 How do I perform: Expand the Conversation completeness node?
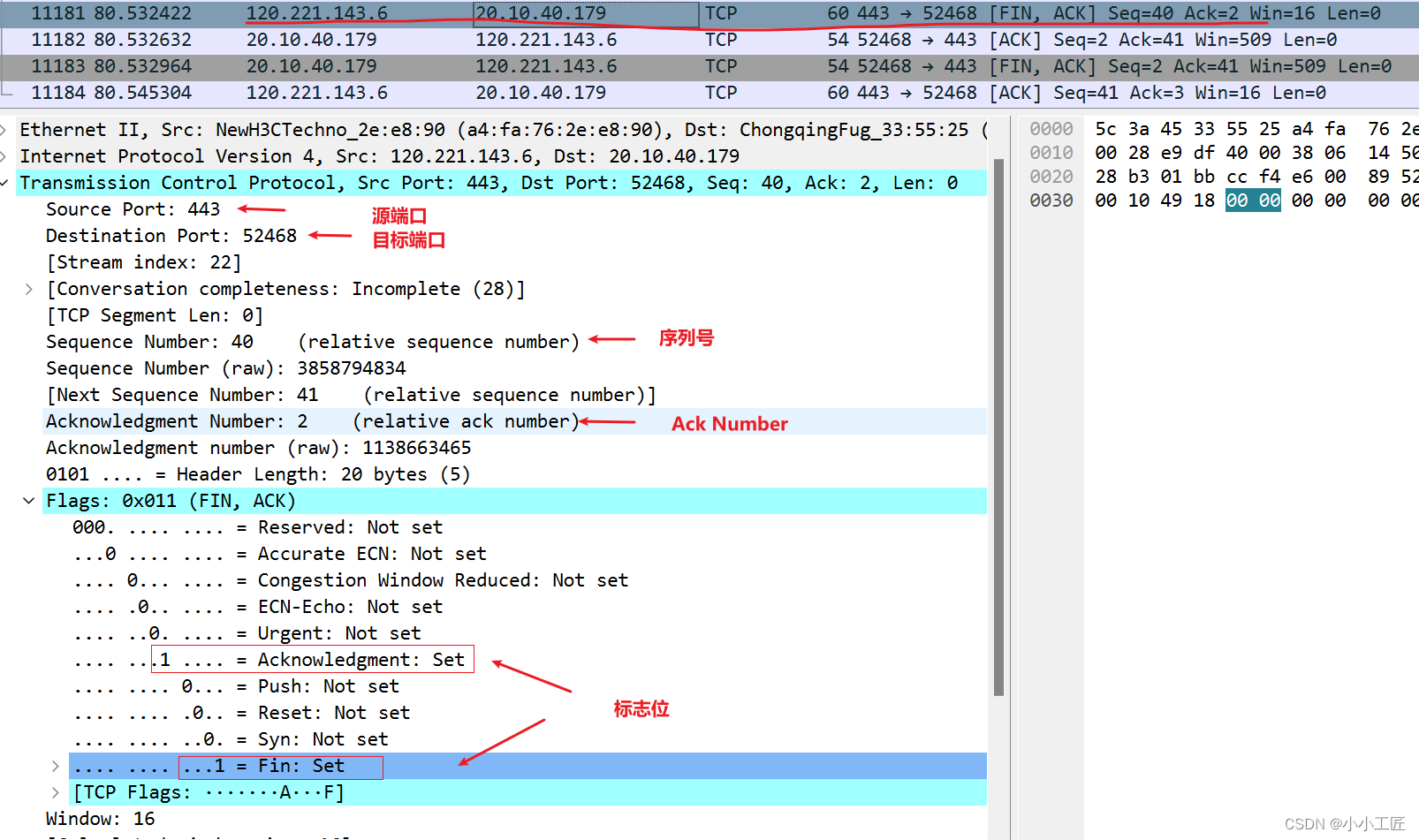click(29, 289)
